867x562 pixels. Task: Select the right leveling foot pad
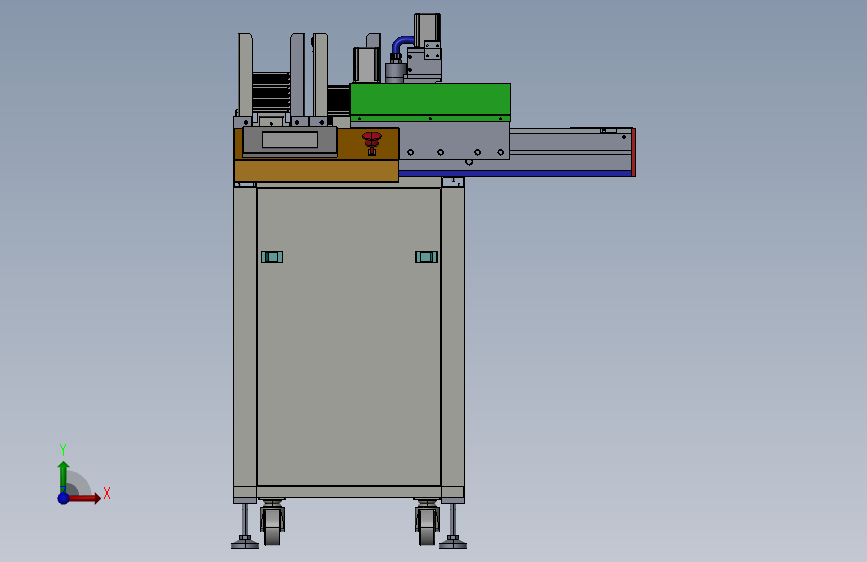[x=453, y=544]
